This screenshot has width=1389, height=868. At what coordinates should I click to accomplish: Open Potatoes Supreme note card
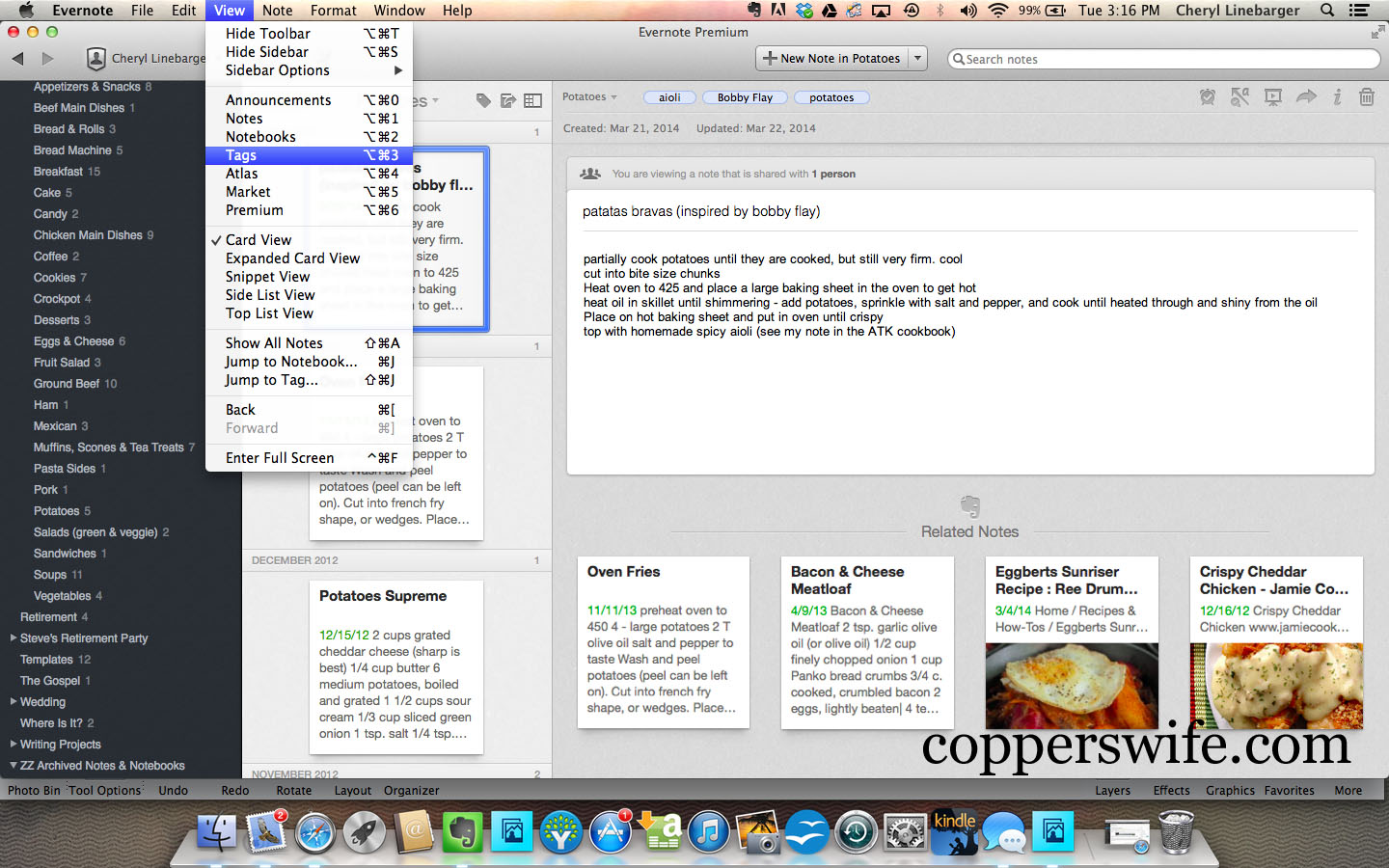pos(396,665)
